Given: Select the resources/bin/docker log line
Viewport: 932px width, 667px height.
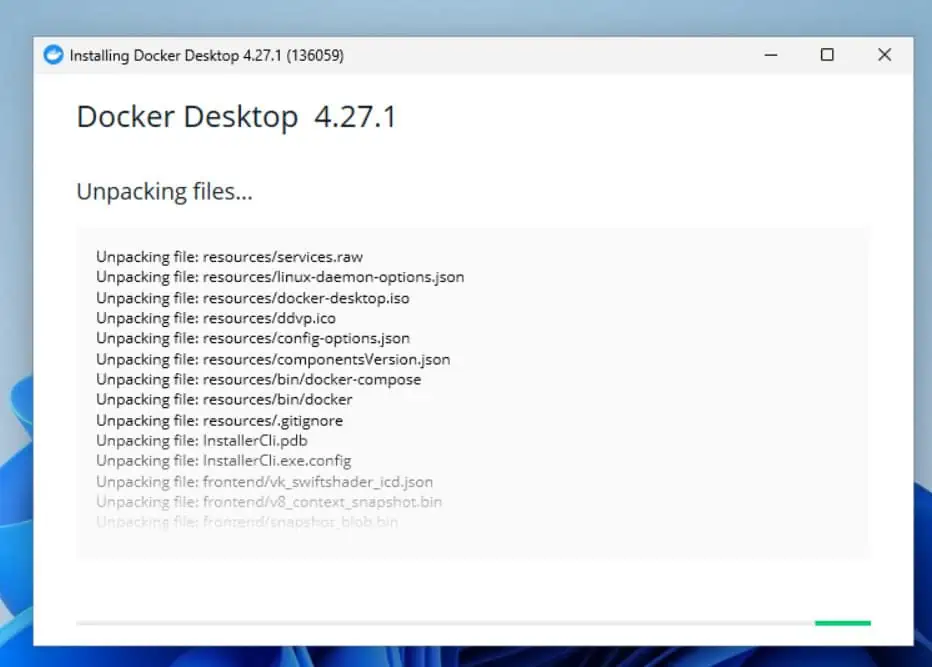Looking at the screenshot, I should coord(224,399).
